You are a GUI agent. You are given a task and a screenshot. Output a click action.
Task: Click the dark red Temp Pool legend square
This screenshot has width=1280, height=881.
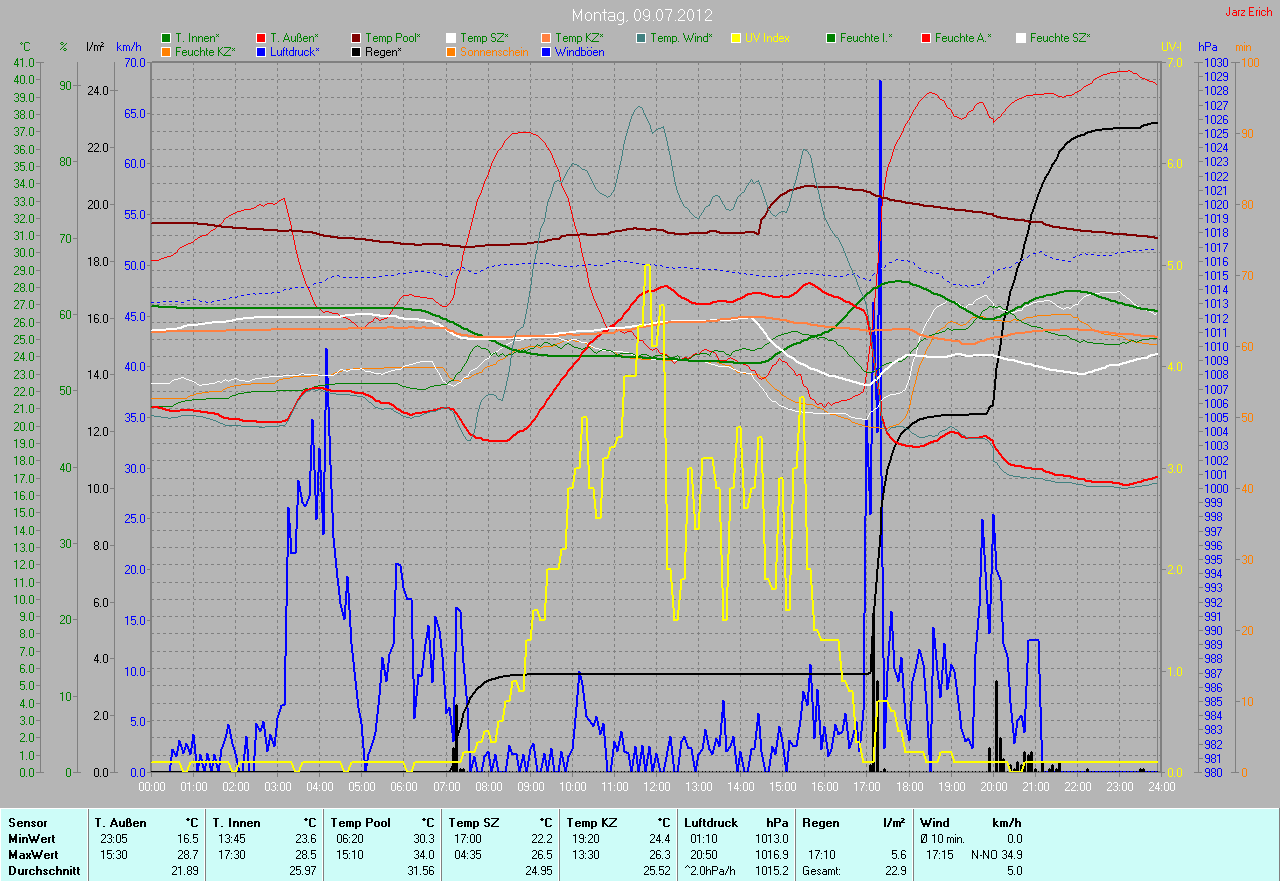click(356, 38)
